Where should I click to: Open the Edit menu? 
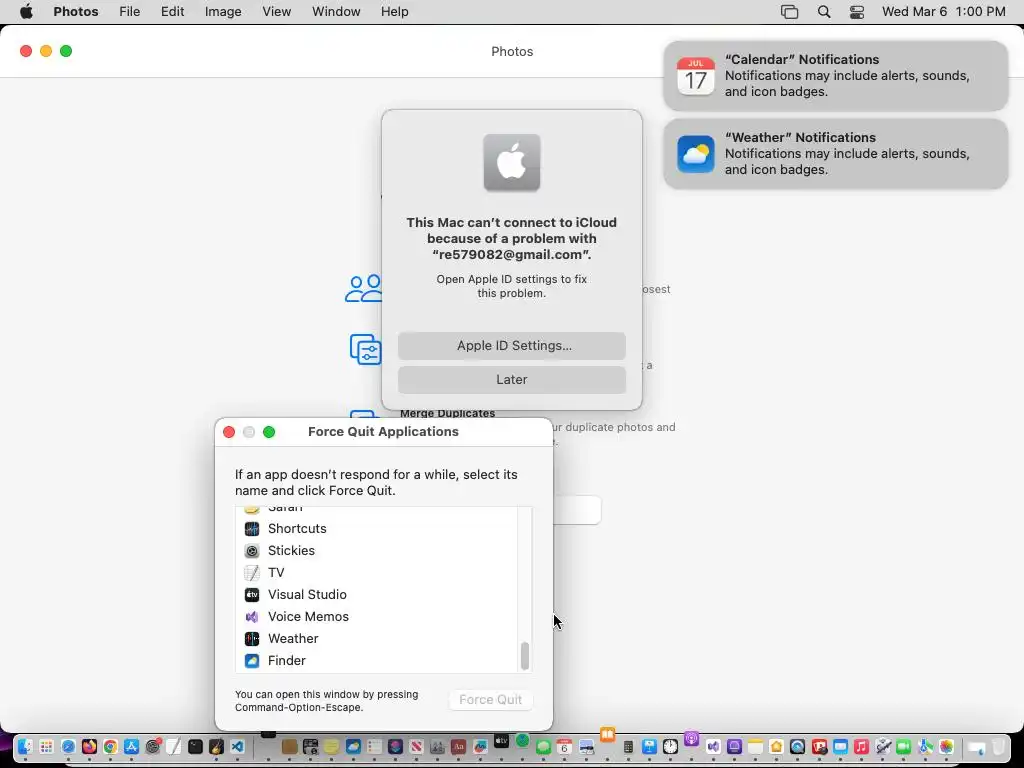tap(172, 11)
